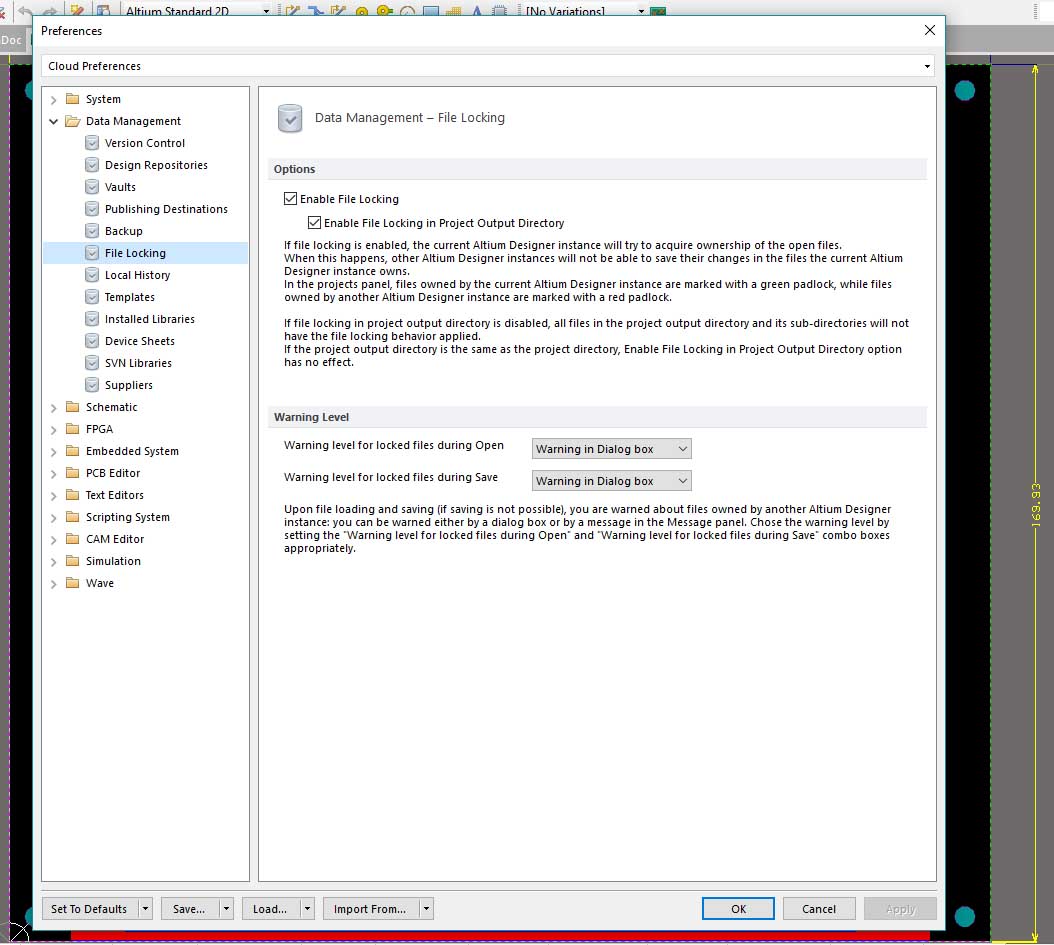Select Suppliers in the preferences tree
This screenshot has width=1054, height=945.
pos(129,385)
